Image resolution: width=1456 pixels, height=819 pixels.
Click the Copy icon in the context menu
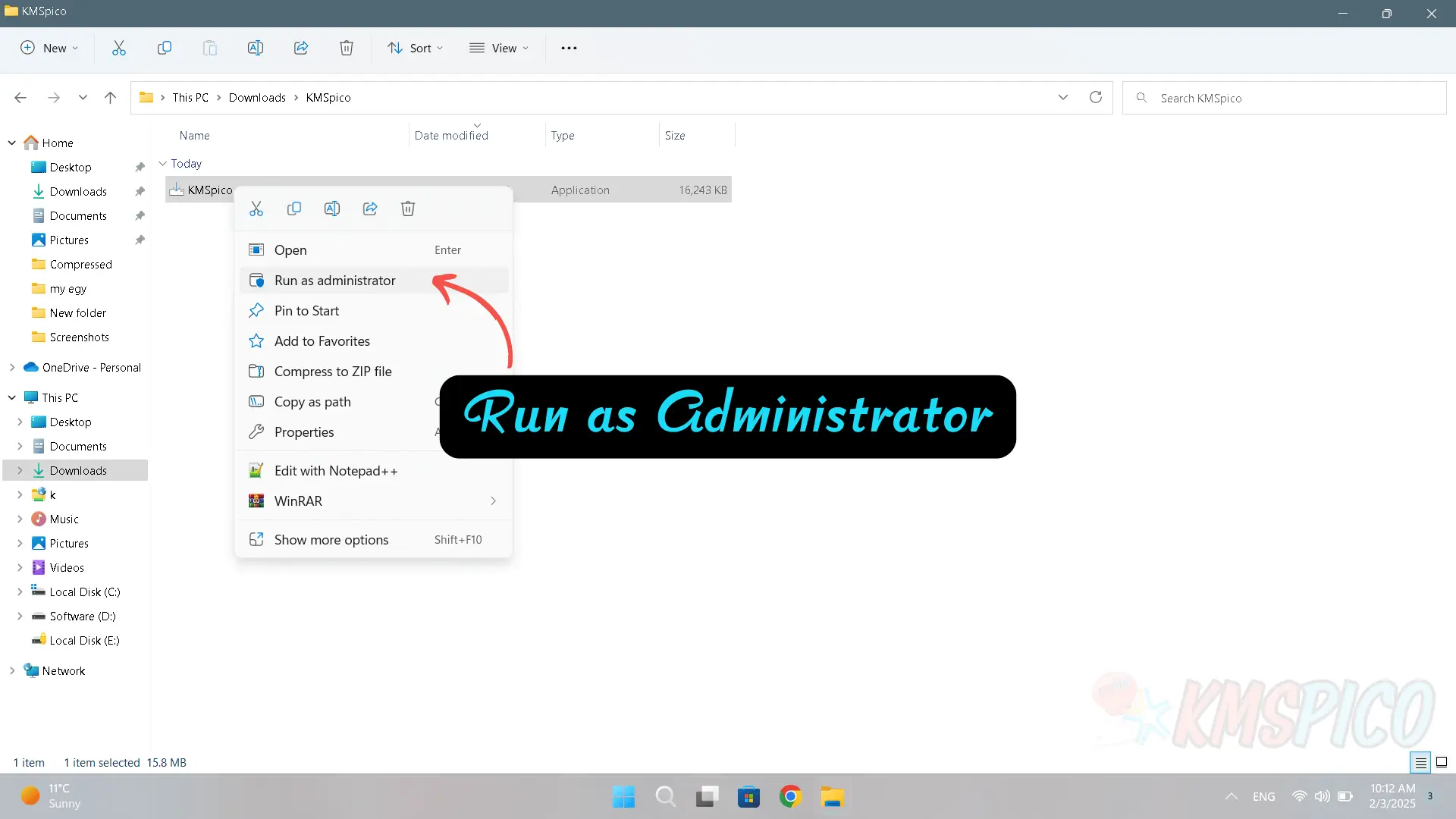click(294, 209)
